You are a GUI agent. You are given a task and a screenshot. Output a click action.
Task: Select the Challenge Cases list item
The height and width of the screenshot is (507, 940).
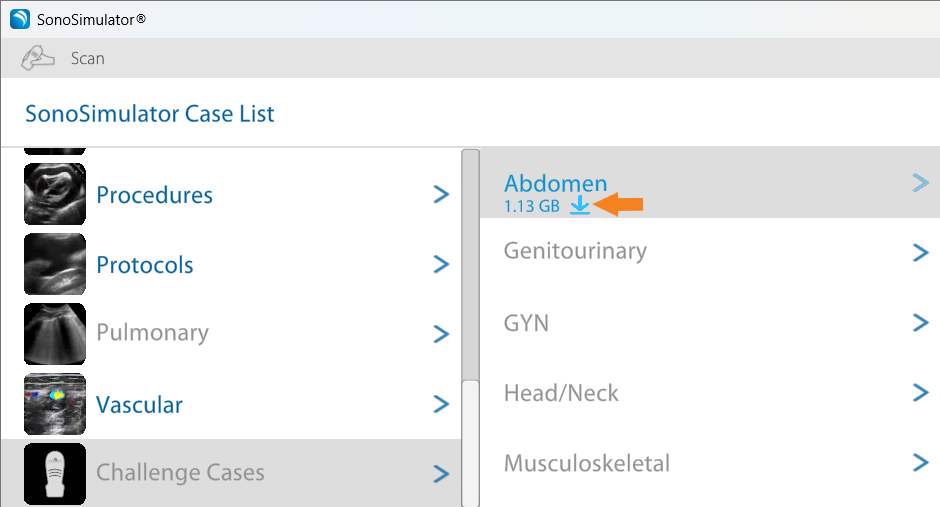click(180, 473)
